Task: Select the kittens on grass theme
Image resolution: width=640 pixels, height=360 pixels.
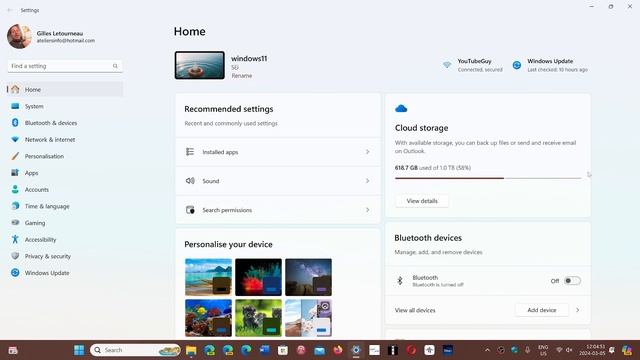Action: (x=258, y=318)
